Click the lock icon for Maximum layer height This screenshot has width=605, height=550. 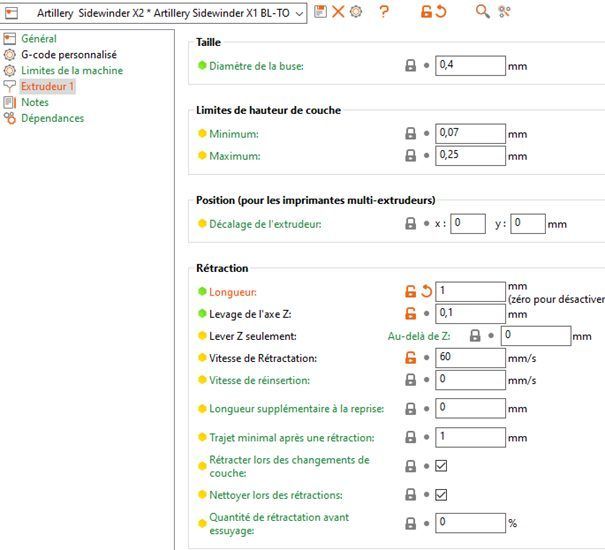coord(411,156)
